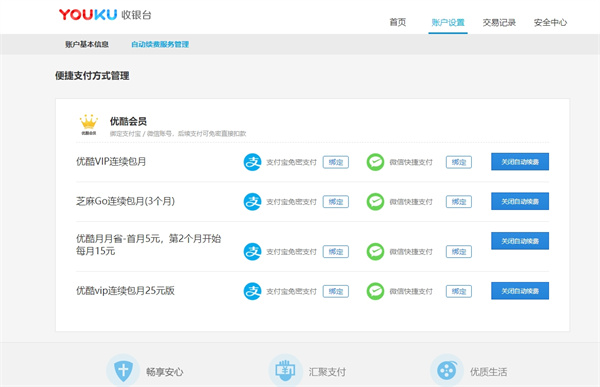
Task: Click the 优质生活 footer text
Action: [489, 372]
